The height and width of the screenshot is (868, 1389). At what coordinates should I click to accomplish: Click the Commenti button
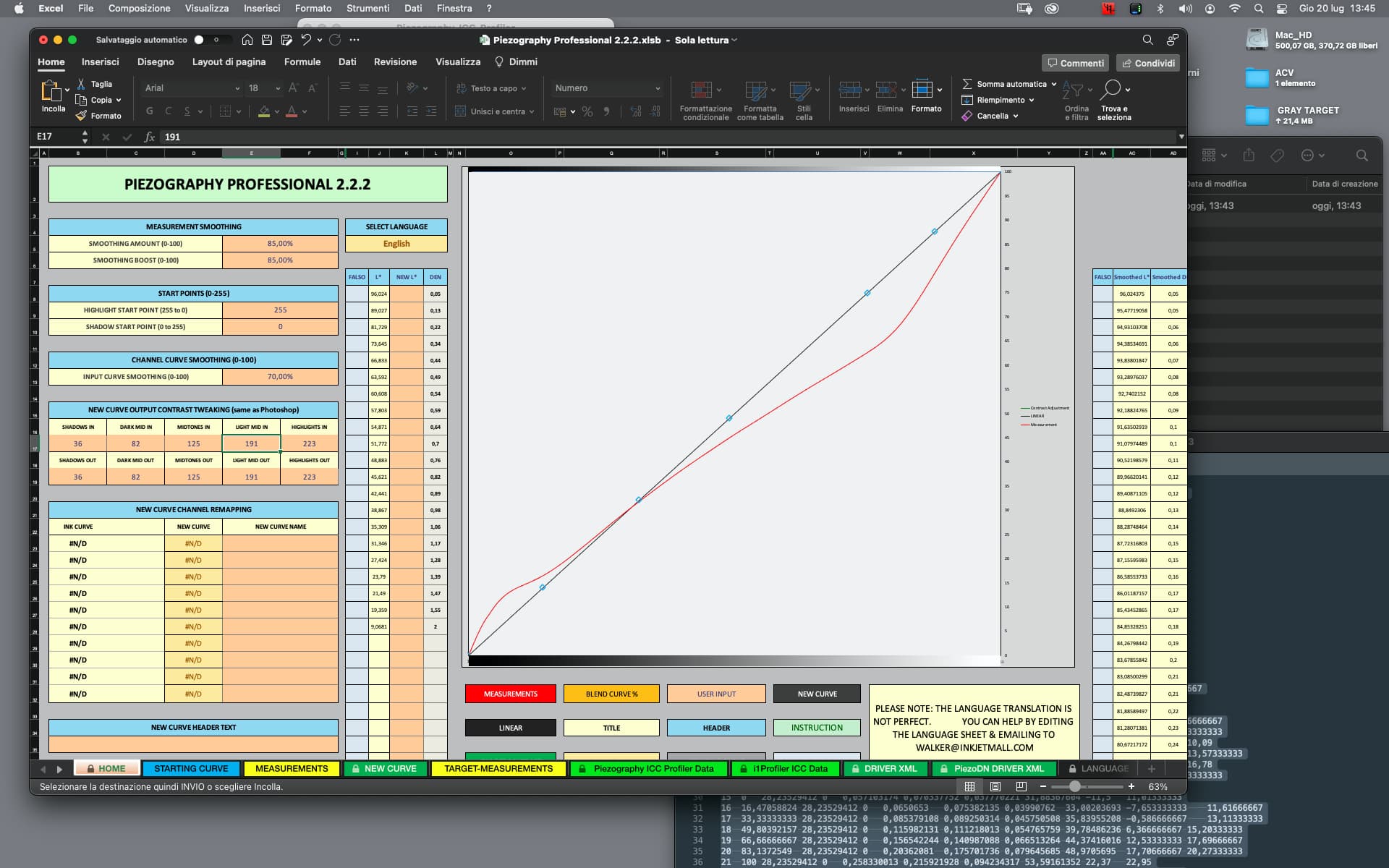click(1076, 63)
